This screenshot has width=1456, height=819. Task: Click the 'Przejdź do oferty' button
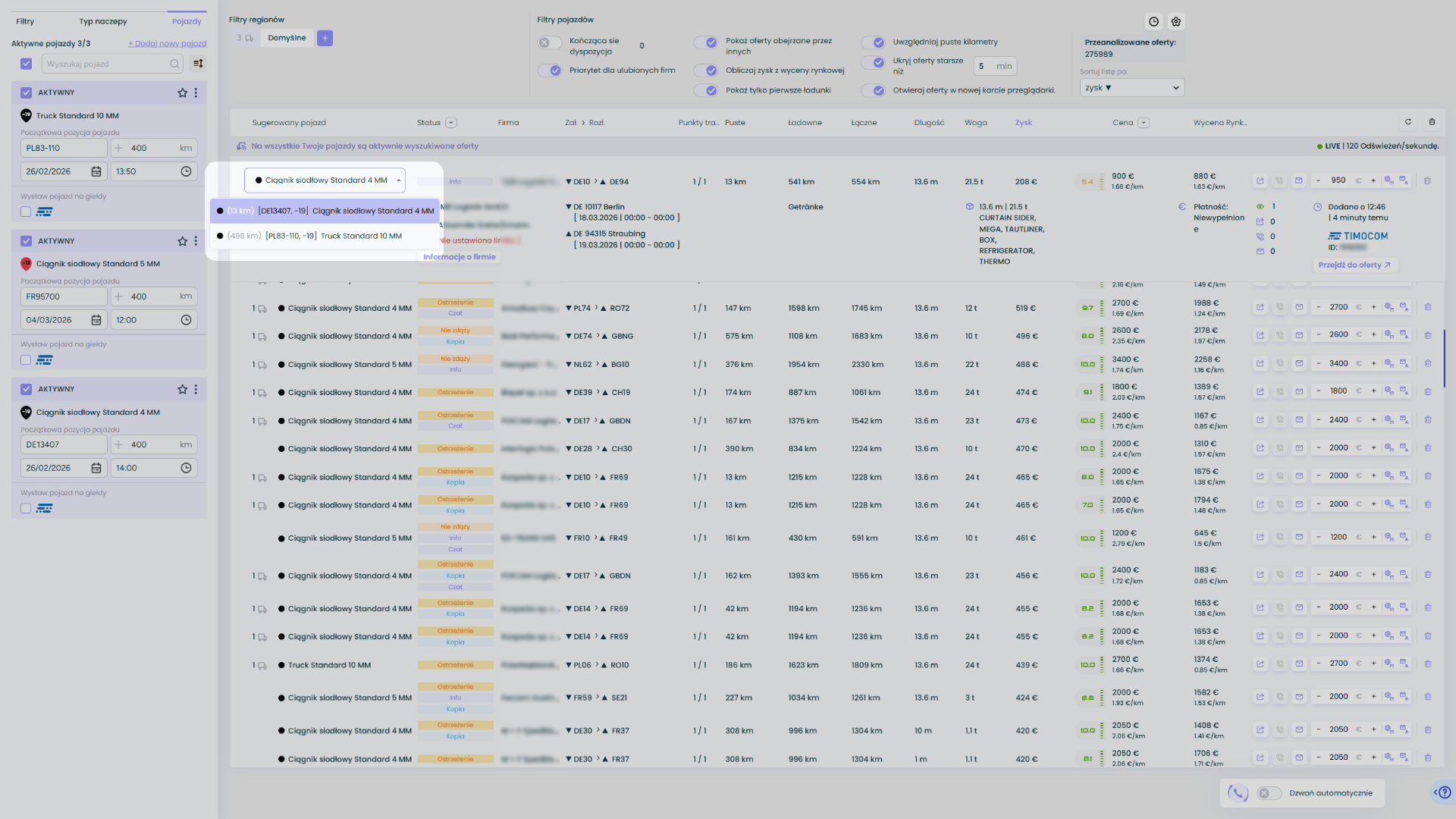(x=1354, y=265)
